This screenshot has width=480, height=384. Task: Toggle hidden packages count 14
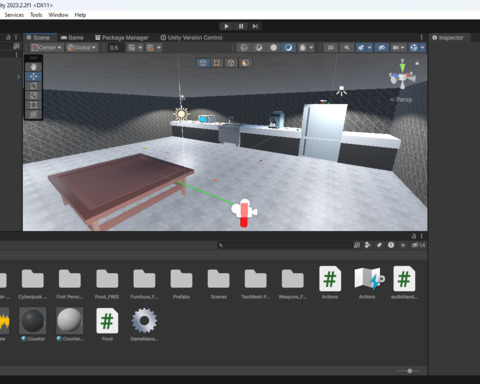(418, 245)
